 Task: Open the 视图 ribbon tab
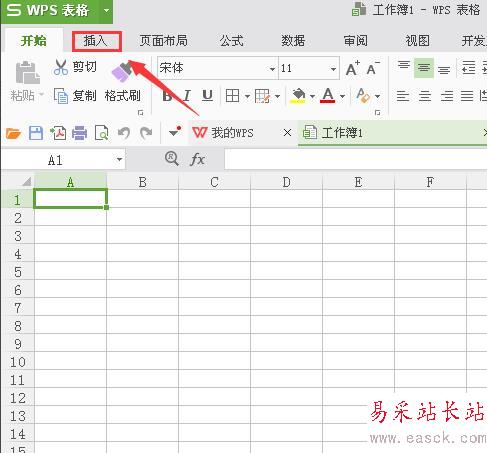[x=417, y=41]
